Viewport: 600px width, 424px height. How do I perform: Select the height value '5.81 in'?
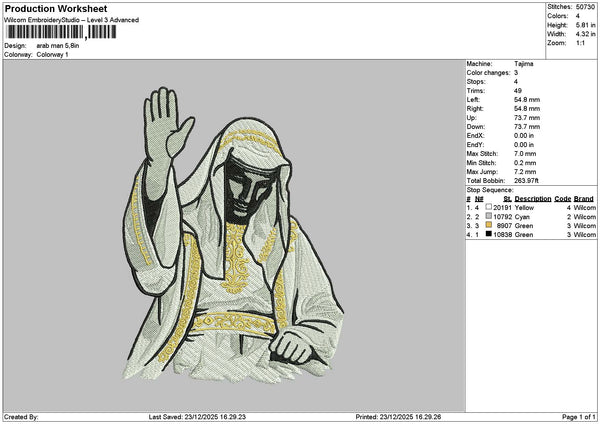point(585,25)
